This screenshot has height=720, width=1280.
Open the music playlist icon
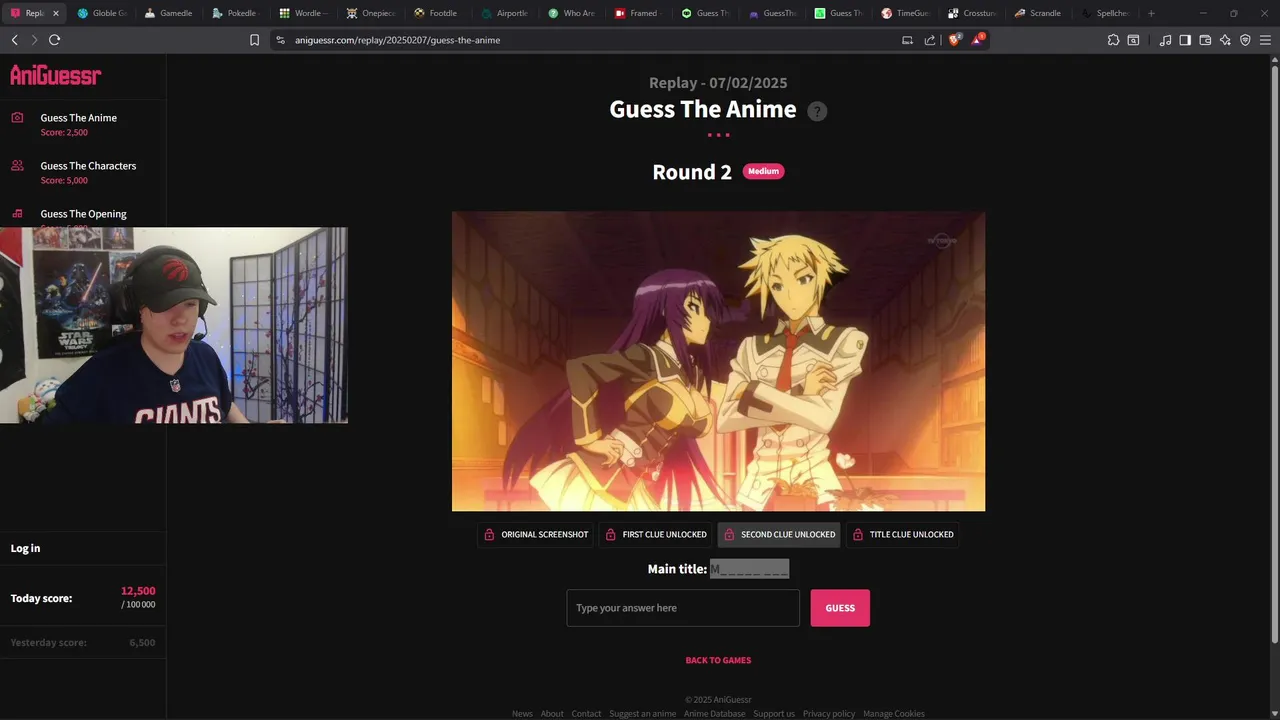[1165, 40]
